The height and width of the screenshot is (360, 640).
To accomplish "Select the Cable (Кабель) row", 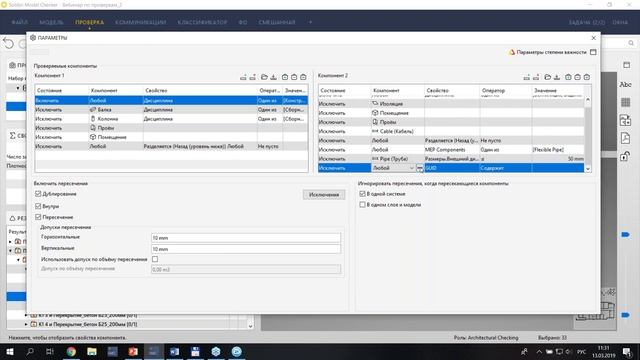I will (x=451, y=131).
